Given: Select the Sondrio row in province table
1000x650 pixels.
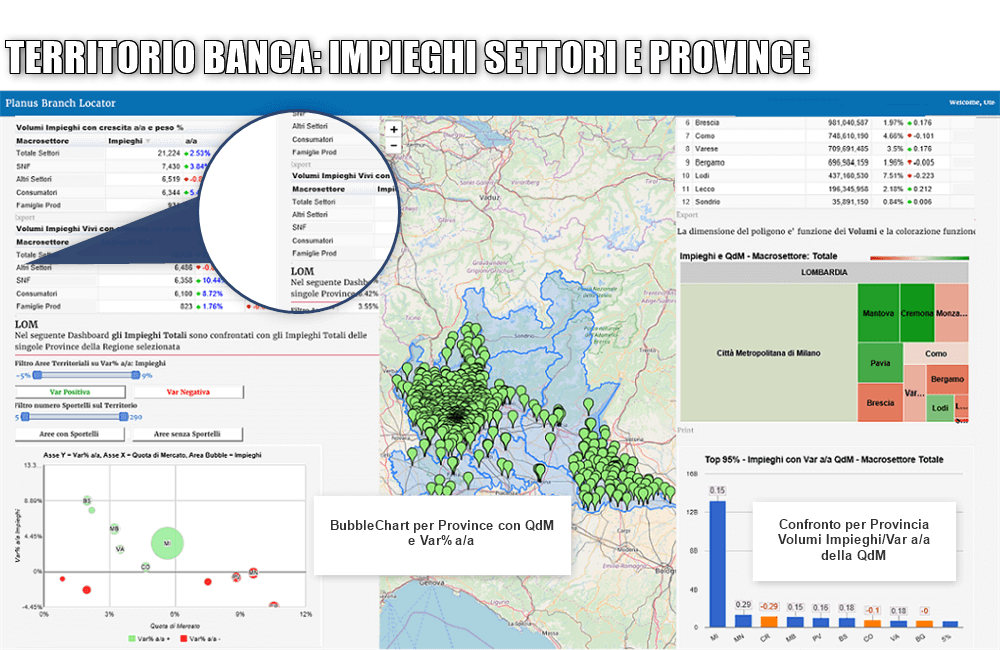Looking at the screenshot, I should (x=826, y=202).
